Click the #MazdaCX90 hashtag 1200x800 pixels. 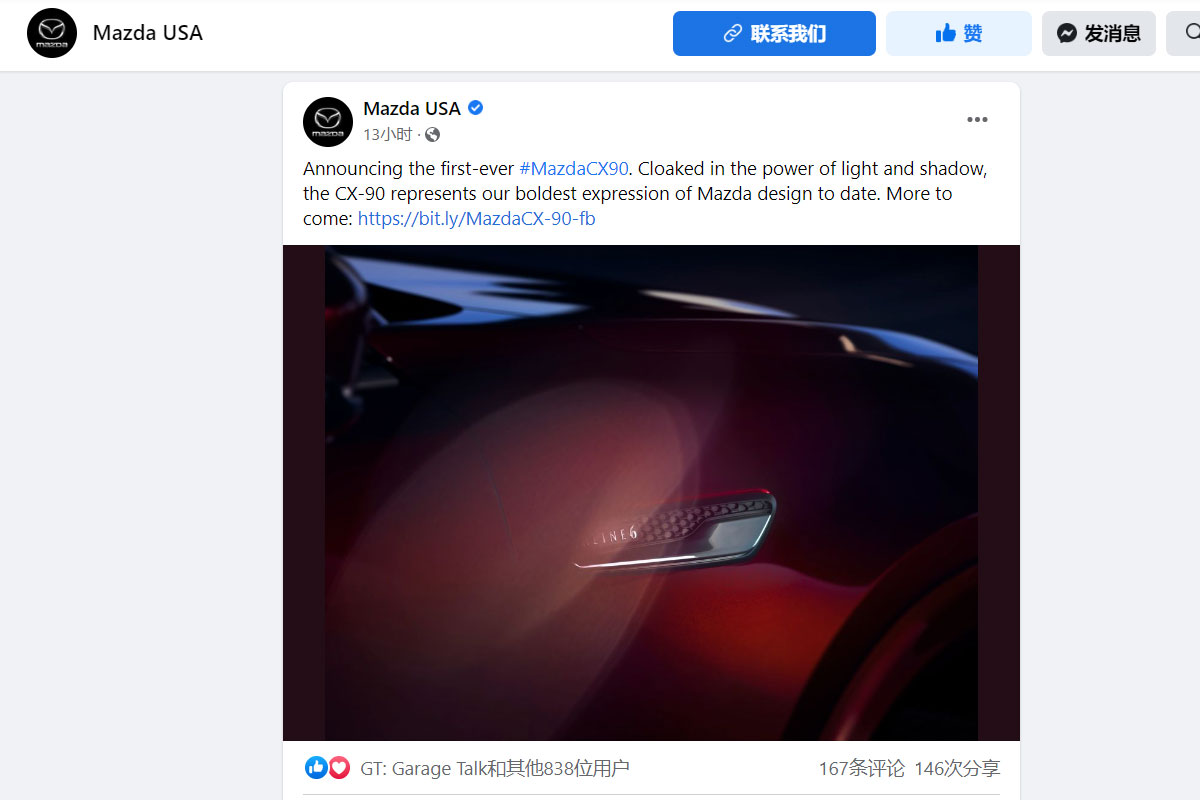(573, 169)
